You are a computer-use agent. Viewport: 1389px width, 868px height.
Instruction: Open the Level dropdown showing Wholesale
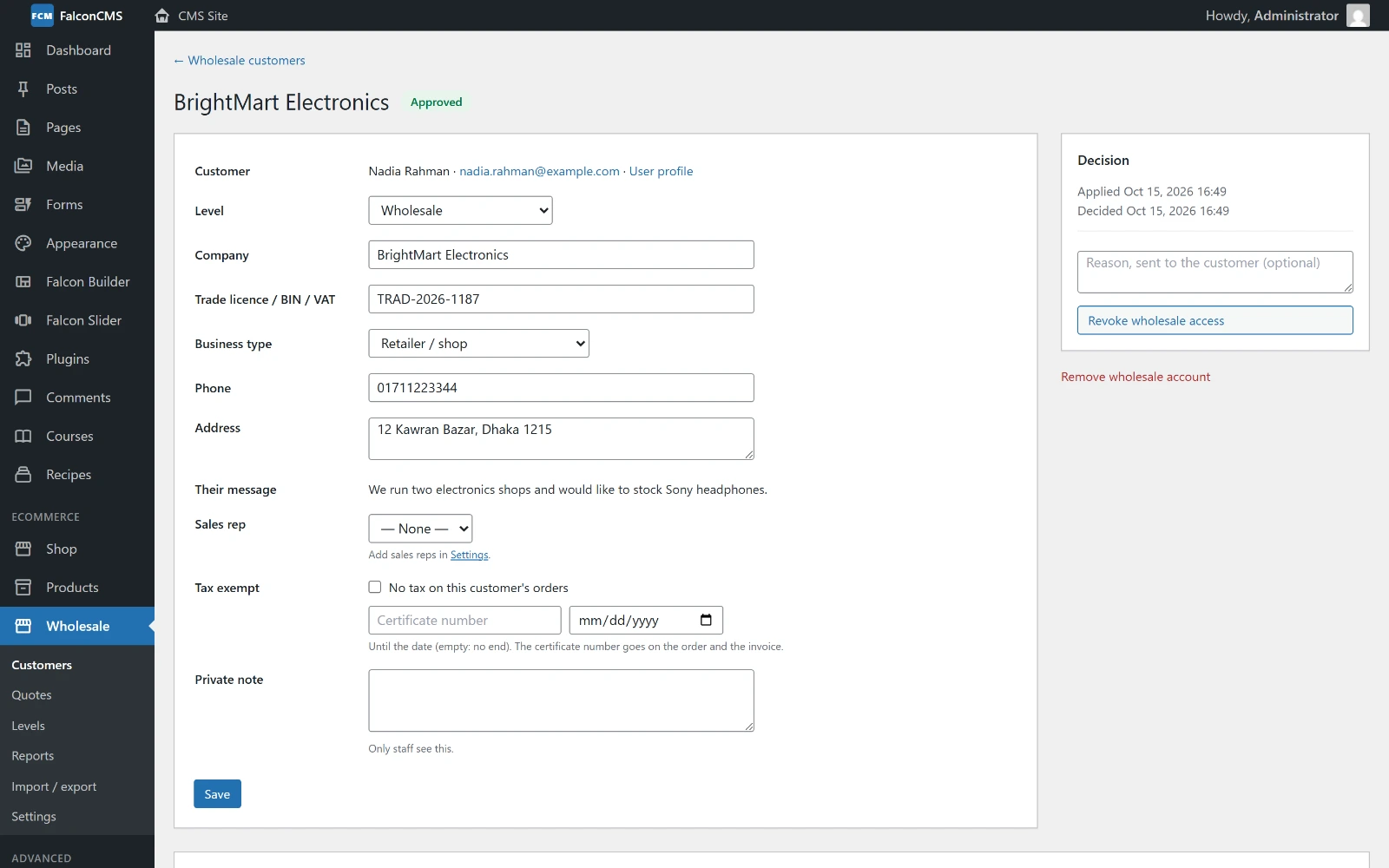[x=460, y=210]
